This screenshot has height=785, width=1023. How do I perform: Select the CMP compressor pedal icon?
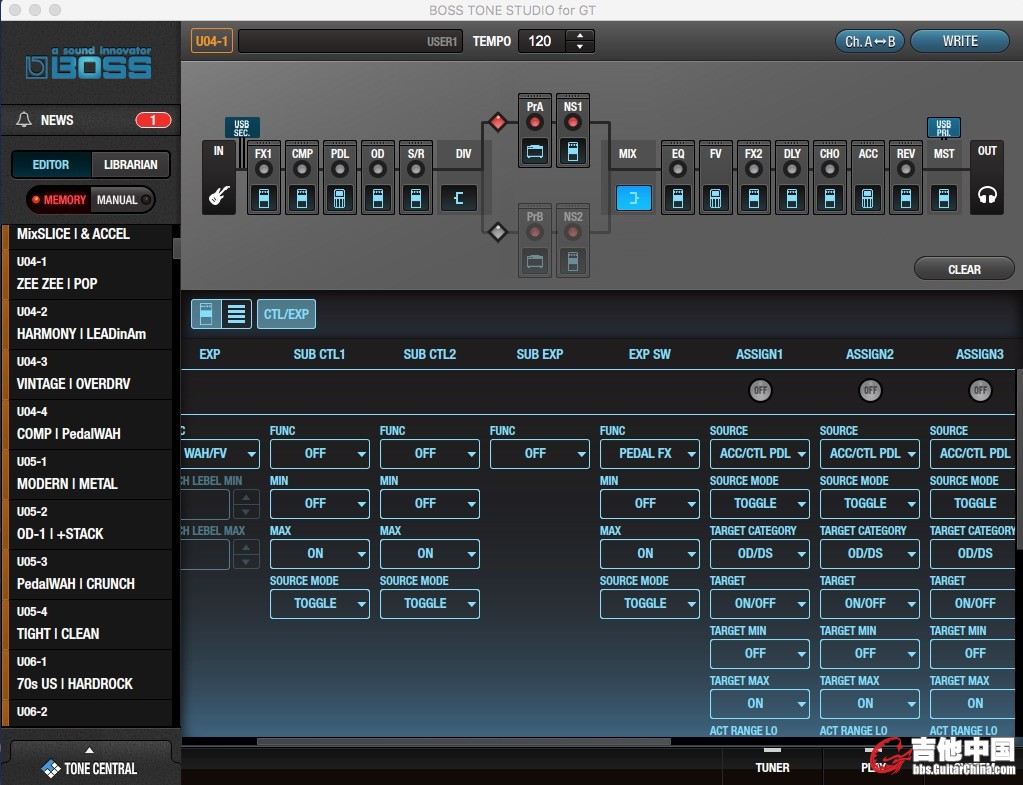tap(301, 198)
